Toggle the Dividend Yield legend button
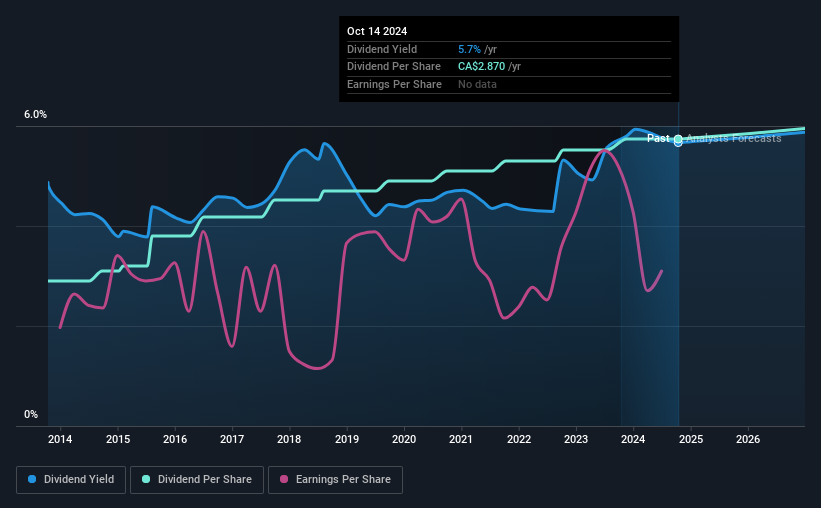The height and width of the screenshot is (508, 821). pyautogui.click(x=71, y=480)
